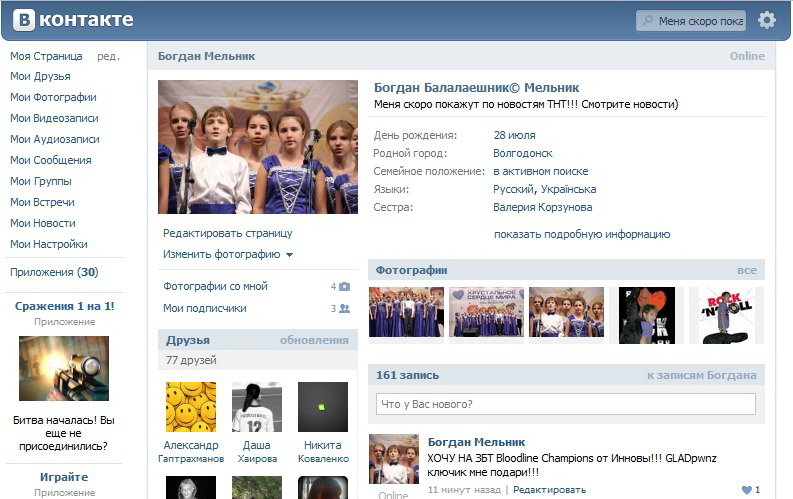Screen dimensions: 793x499
Task: Click Редактировать страницу link
Action: [228, 233]
